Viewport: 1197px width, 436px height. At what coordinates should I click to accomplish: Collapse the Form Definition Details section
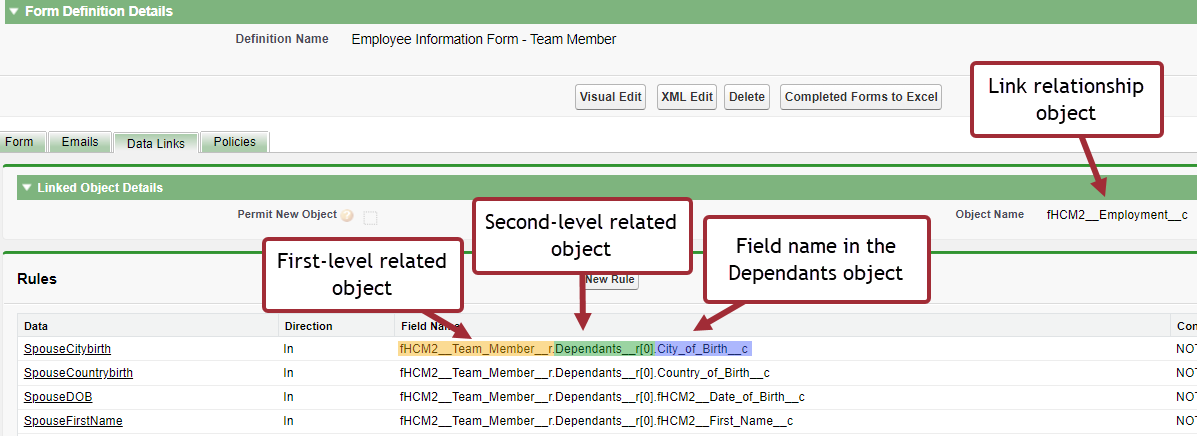tap(13, 11)
